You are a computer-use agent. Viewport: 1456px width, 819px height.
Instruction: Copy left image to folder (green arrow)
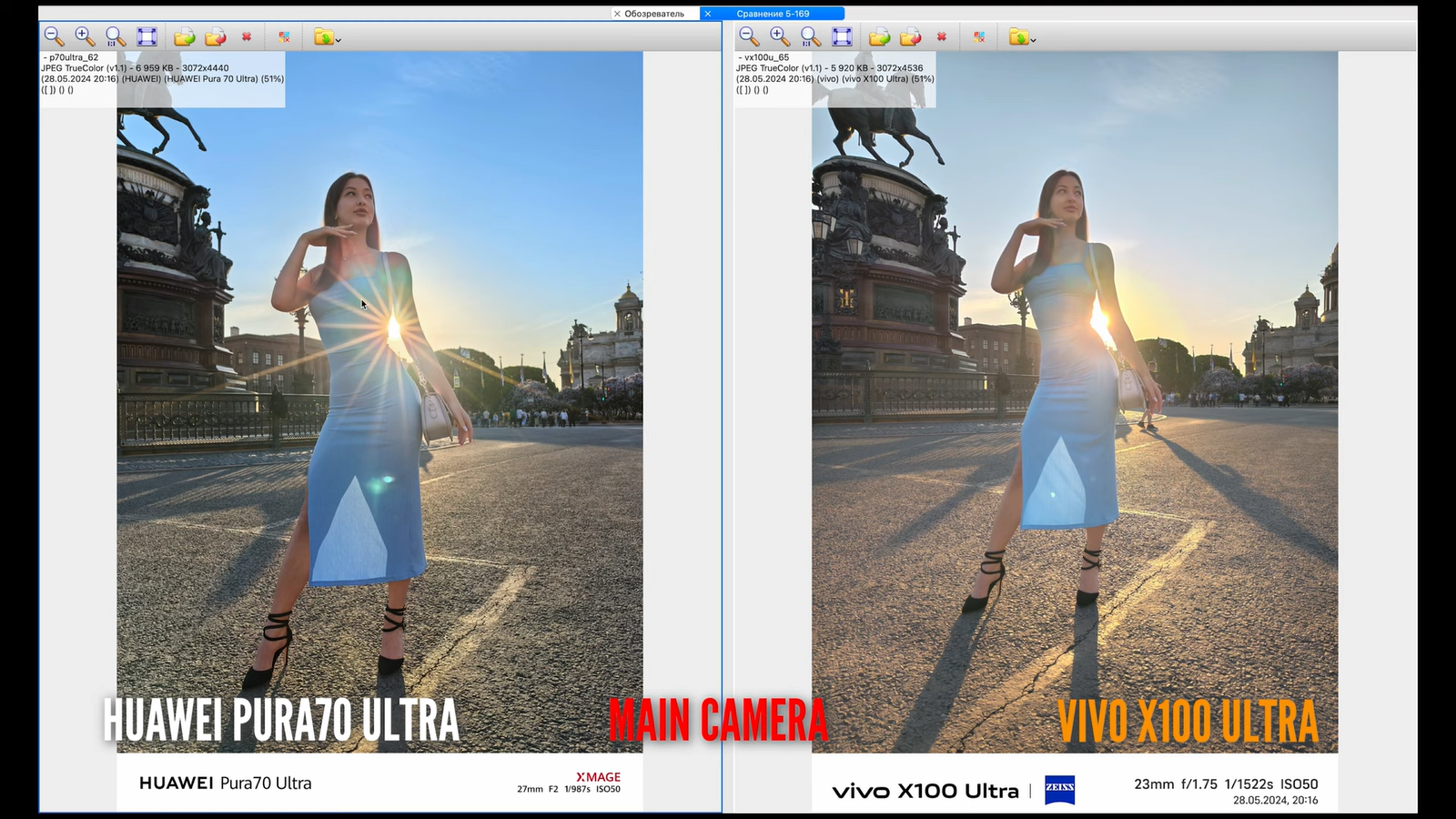coord(185,36)
